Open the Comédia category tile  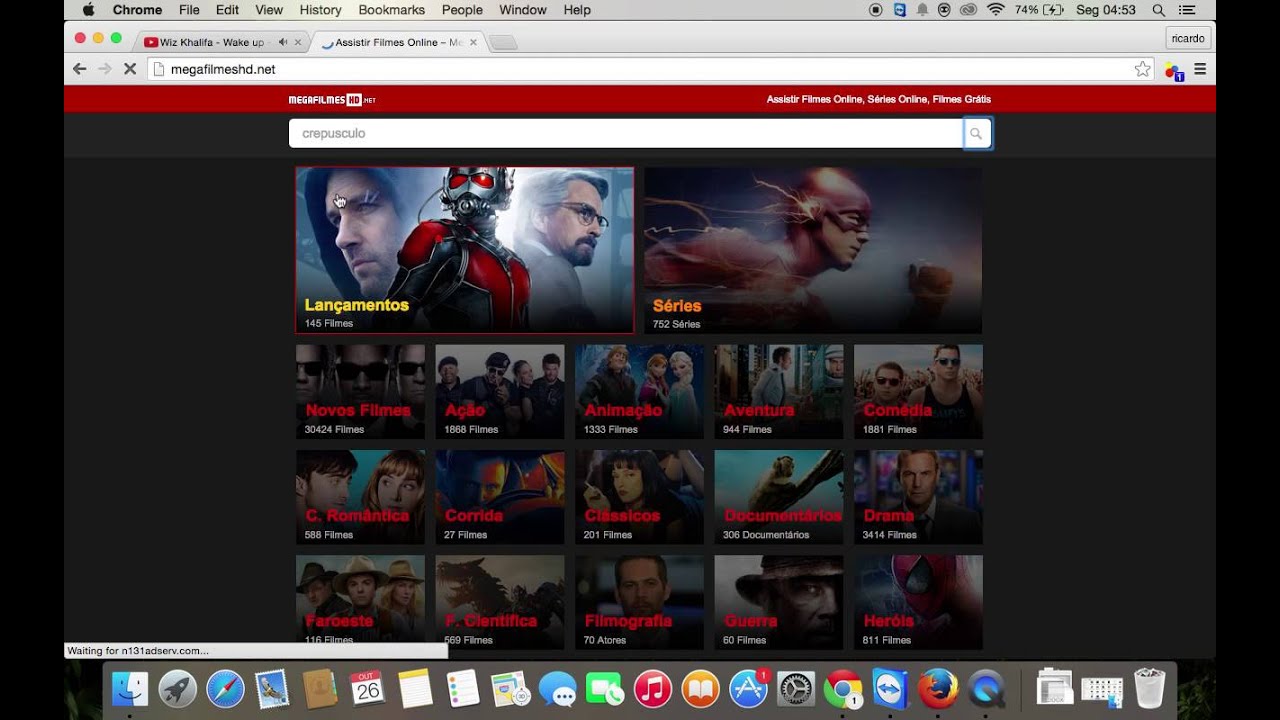pyautogui.click(x=918, y=392)
